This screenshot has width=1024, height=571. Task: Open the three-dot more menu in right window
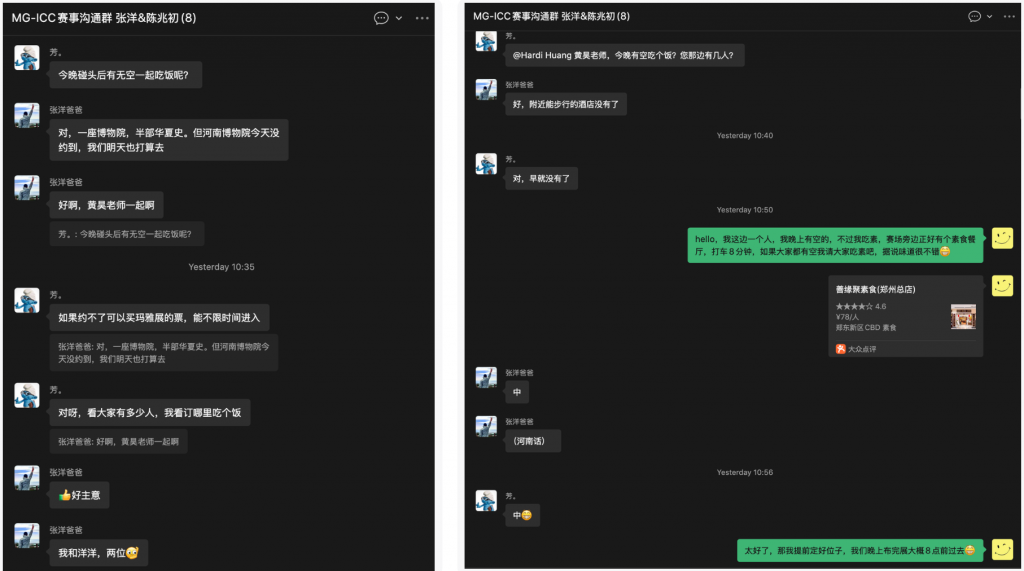point(1009,16)
